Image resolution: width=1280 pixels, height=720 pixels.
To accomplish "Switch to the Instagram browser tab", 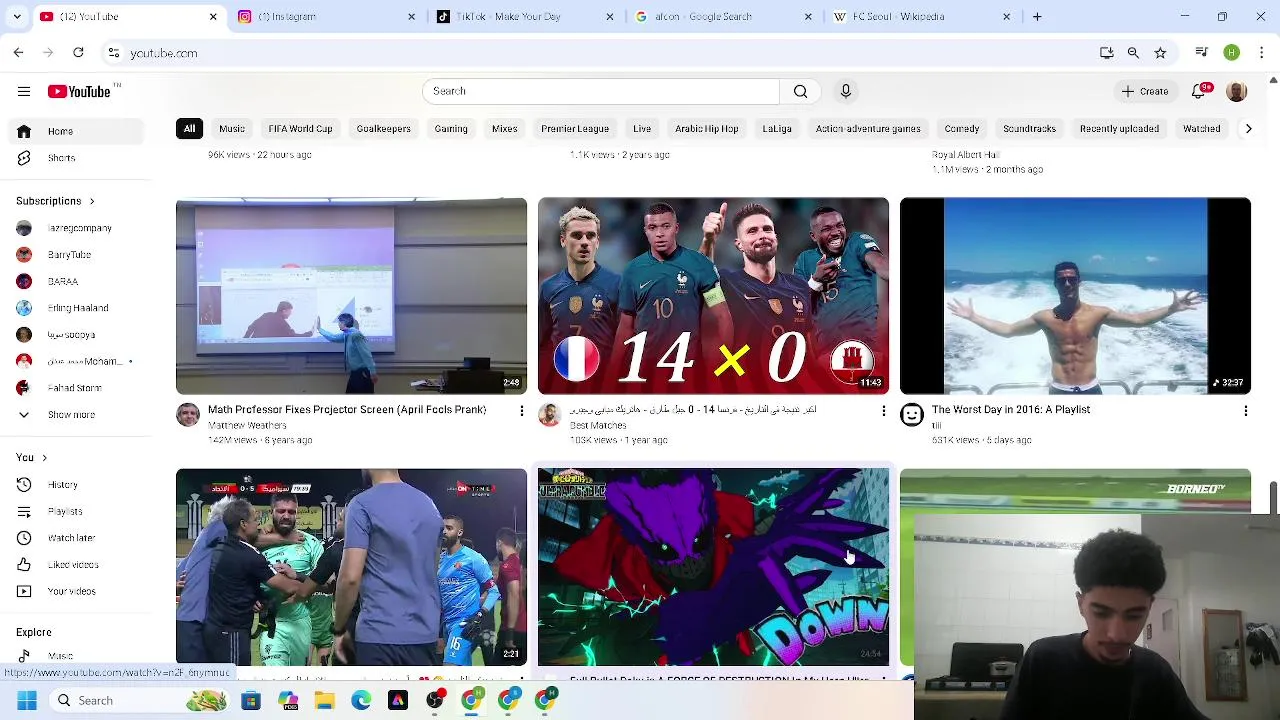I will (325, 17).
